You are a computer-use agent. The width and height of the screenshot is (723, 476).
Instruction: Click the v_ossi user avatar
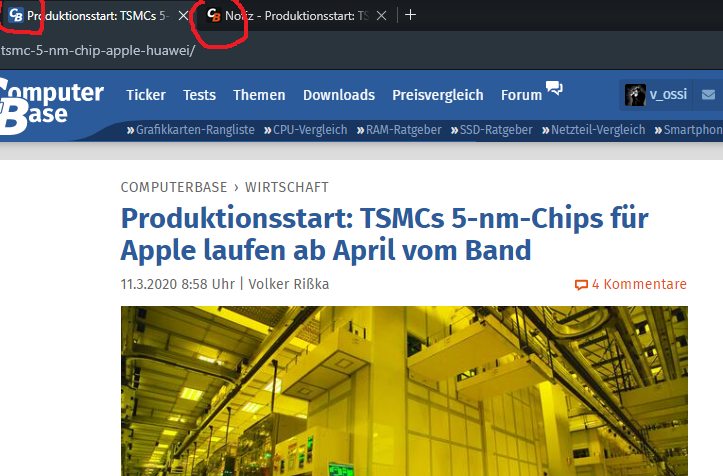point(635,95)
